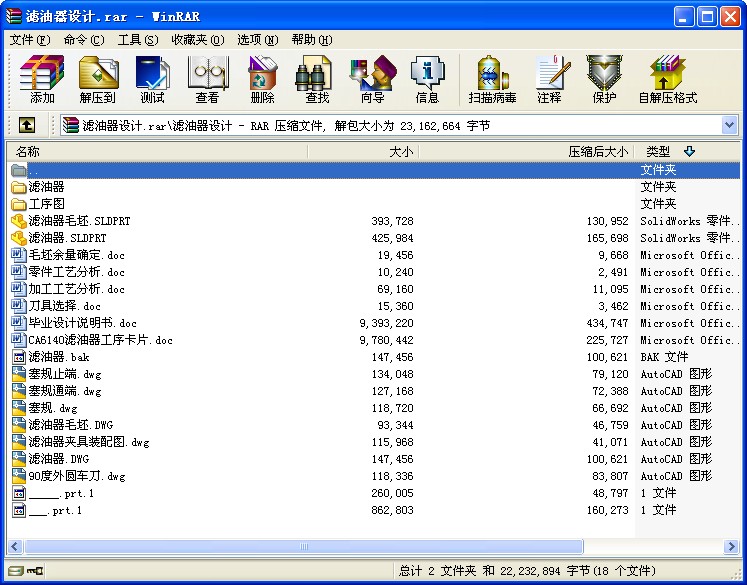Select file ___.prt.1 sized 862,803
Viewport: 747px width, 585px height.
[x=55, y=510]
